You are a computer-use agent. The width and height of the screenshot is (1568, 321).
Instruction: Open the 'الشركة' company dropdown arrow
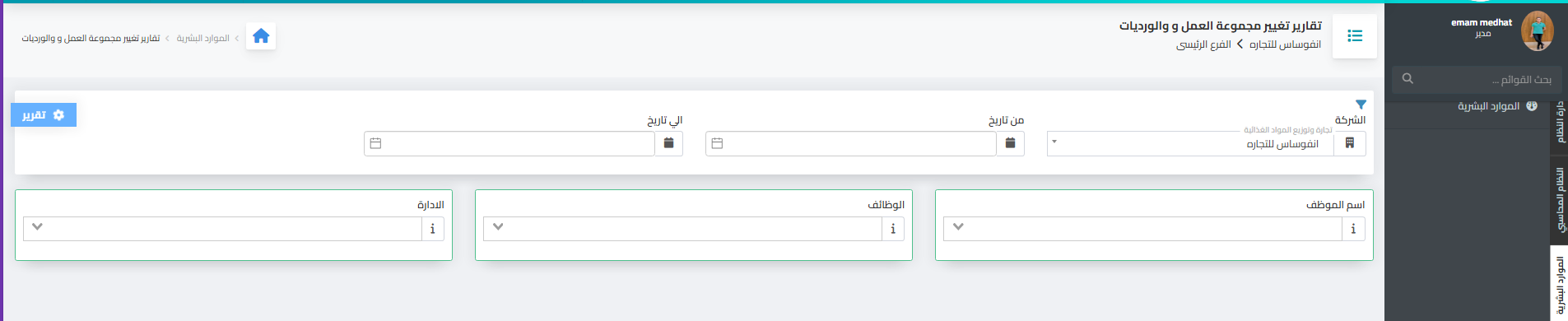pyautogui.click(x=1054, y=142)
